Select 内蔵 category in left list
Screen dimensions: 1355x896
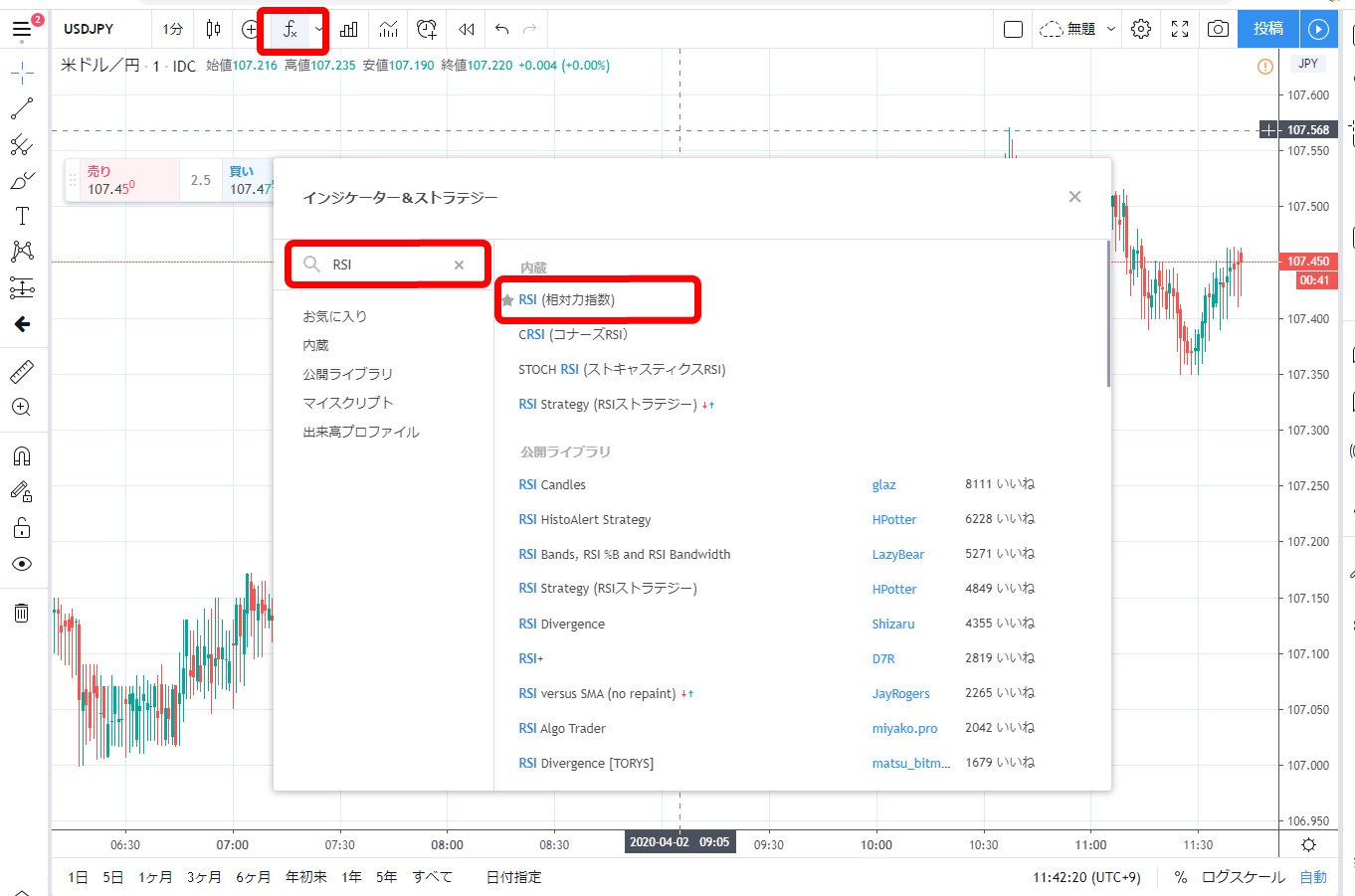point(315,345)
